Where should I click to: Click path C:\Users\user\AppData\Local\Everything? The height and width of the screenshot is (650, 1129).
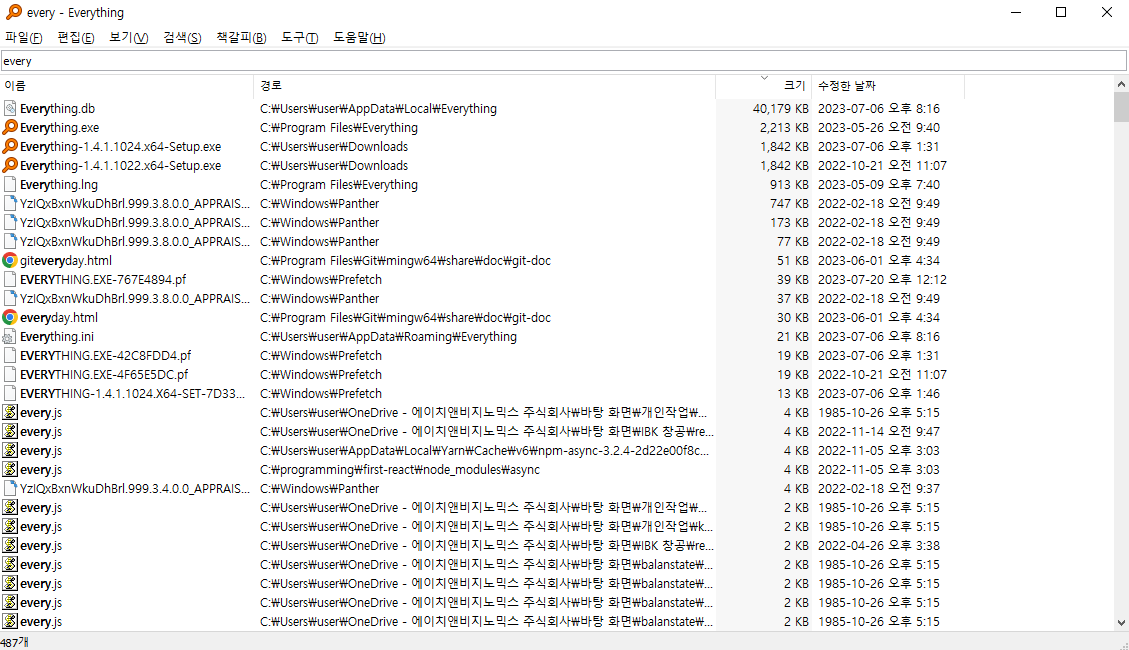(378, 109)
